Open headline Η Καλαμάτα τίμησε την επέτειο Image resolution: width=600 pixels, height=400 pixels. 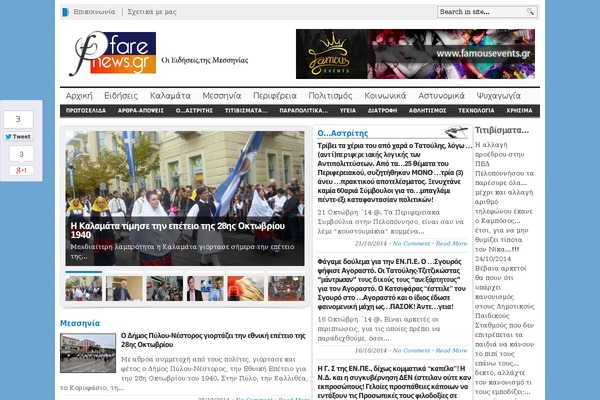point(178,230)
